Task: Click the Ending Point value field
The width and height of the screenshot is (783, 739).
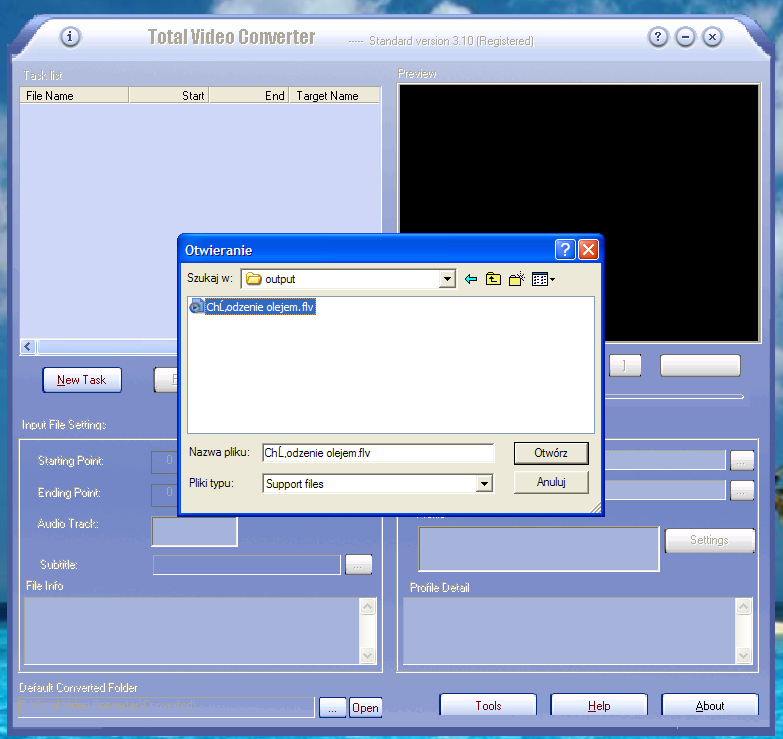Action: click(164, 494)
